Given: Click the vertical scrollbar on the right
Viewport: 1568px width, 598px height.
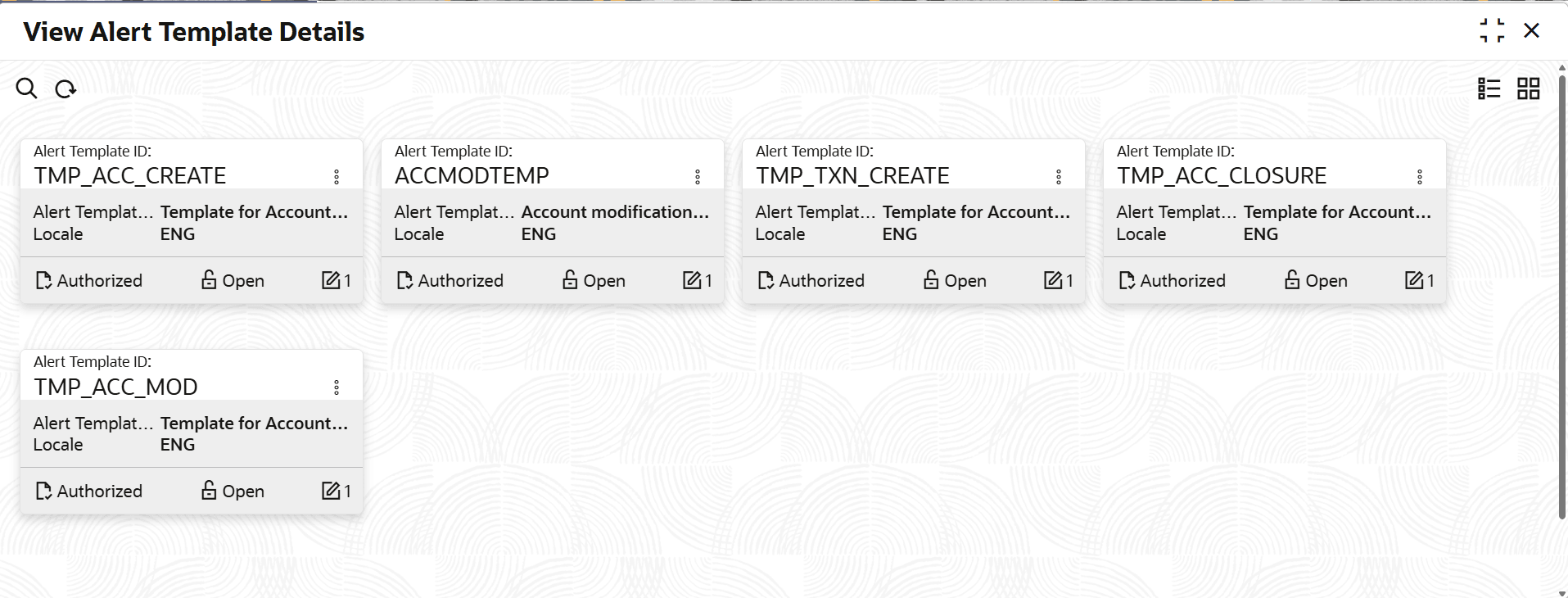Looking at the screenshot, I should [x=1561, y=295].
